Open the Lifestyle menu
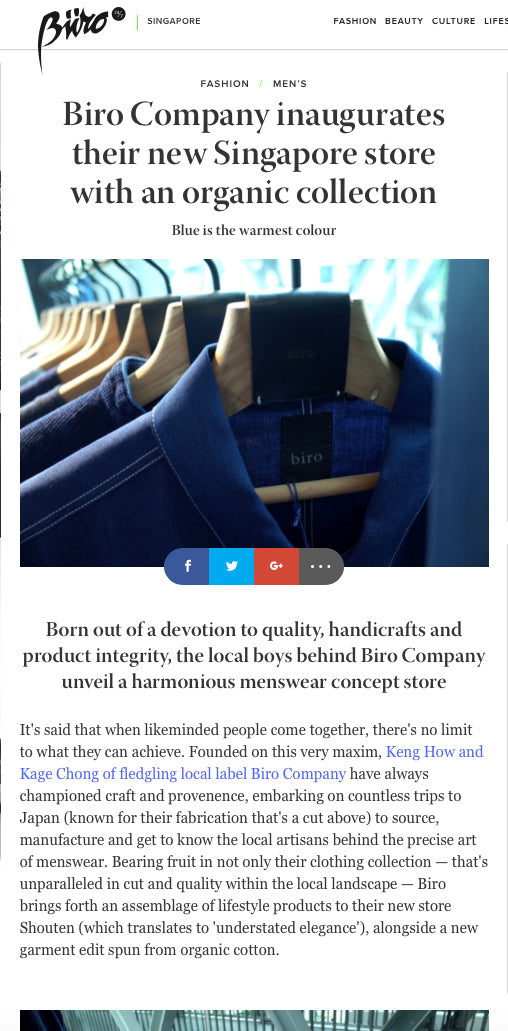Viewport: 508px width, 1031px height. [x=496, y=21]
